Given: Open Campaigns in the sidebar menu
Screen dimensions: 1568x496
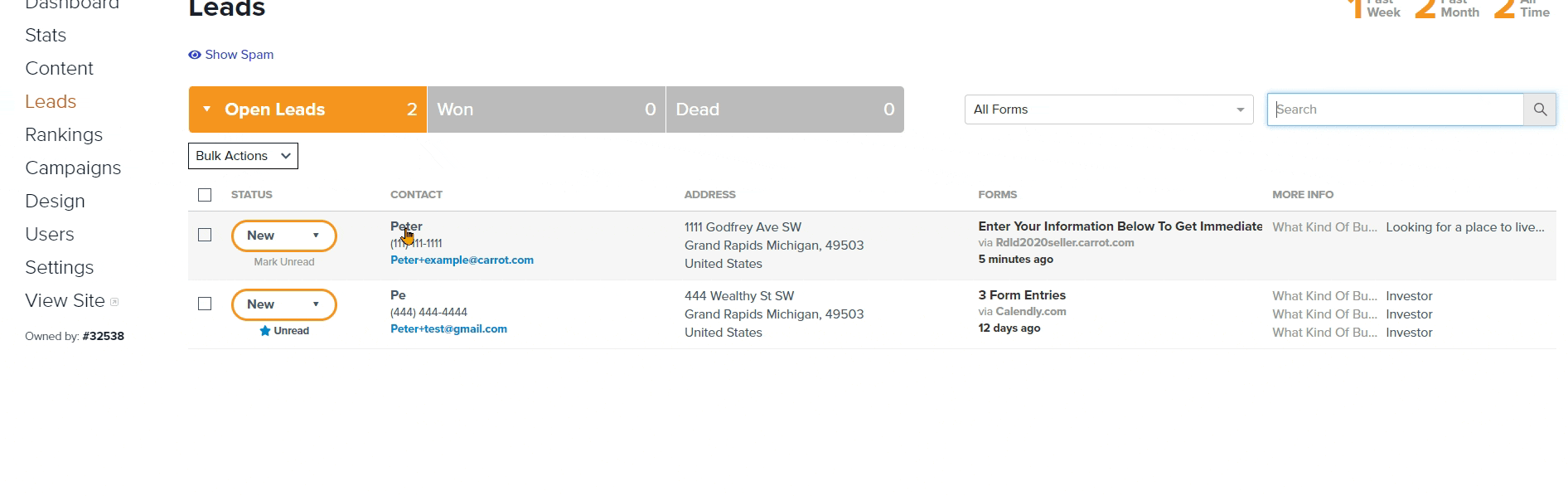Looking at the screenshot, I should pos(73,168).
